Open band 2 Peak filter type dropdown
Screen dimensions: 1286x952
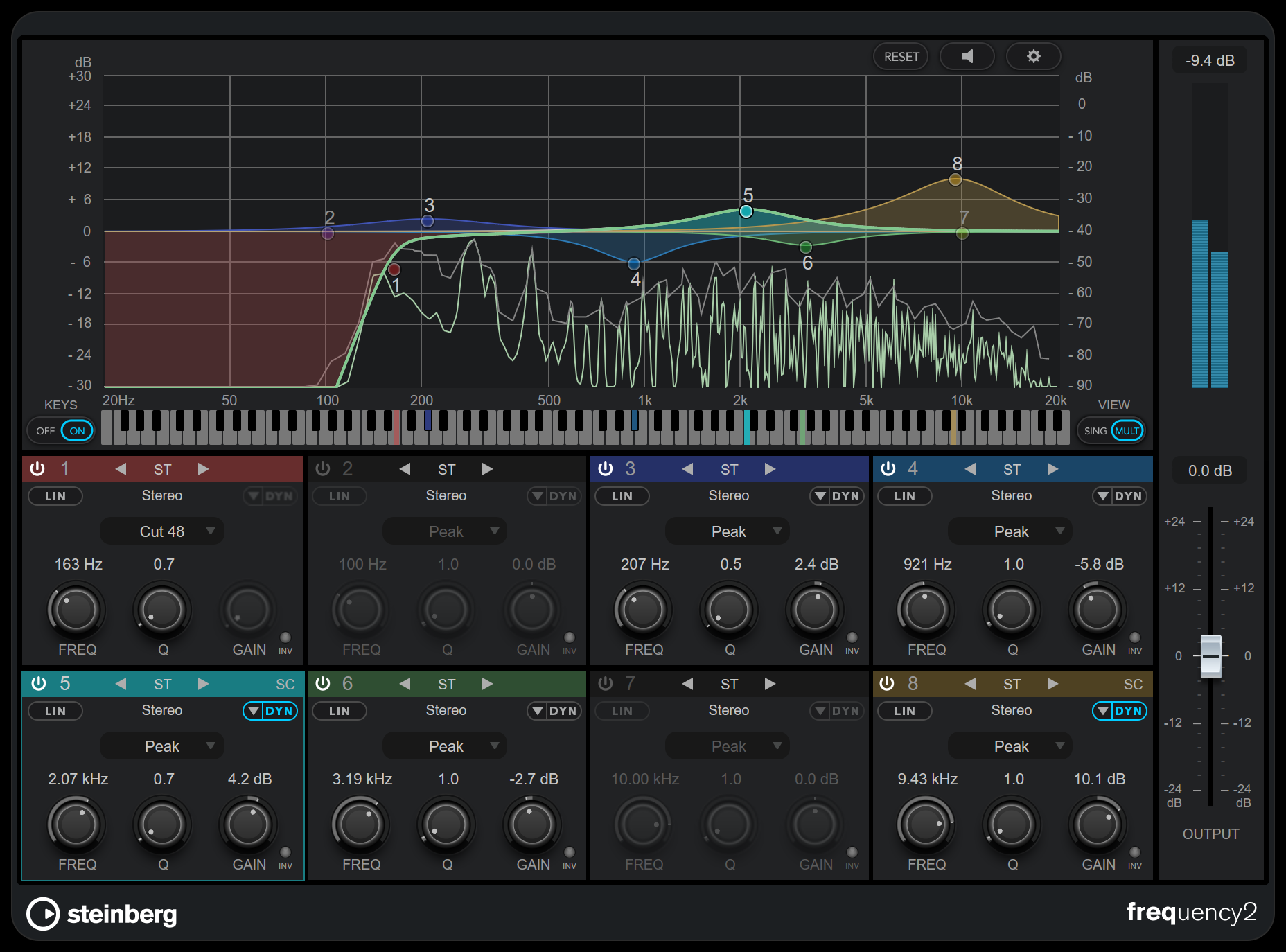[445, 531]
